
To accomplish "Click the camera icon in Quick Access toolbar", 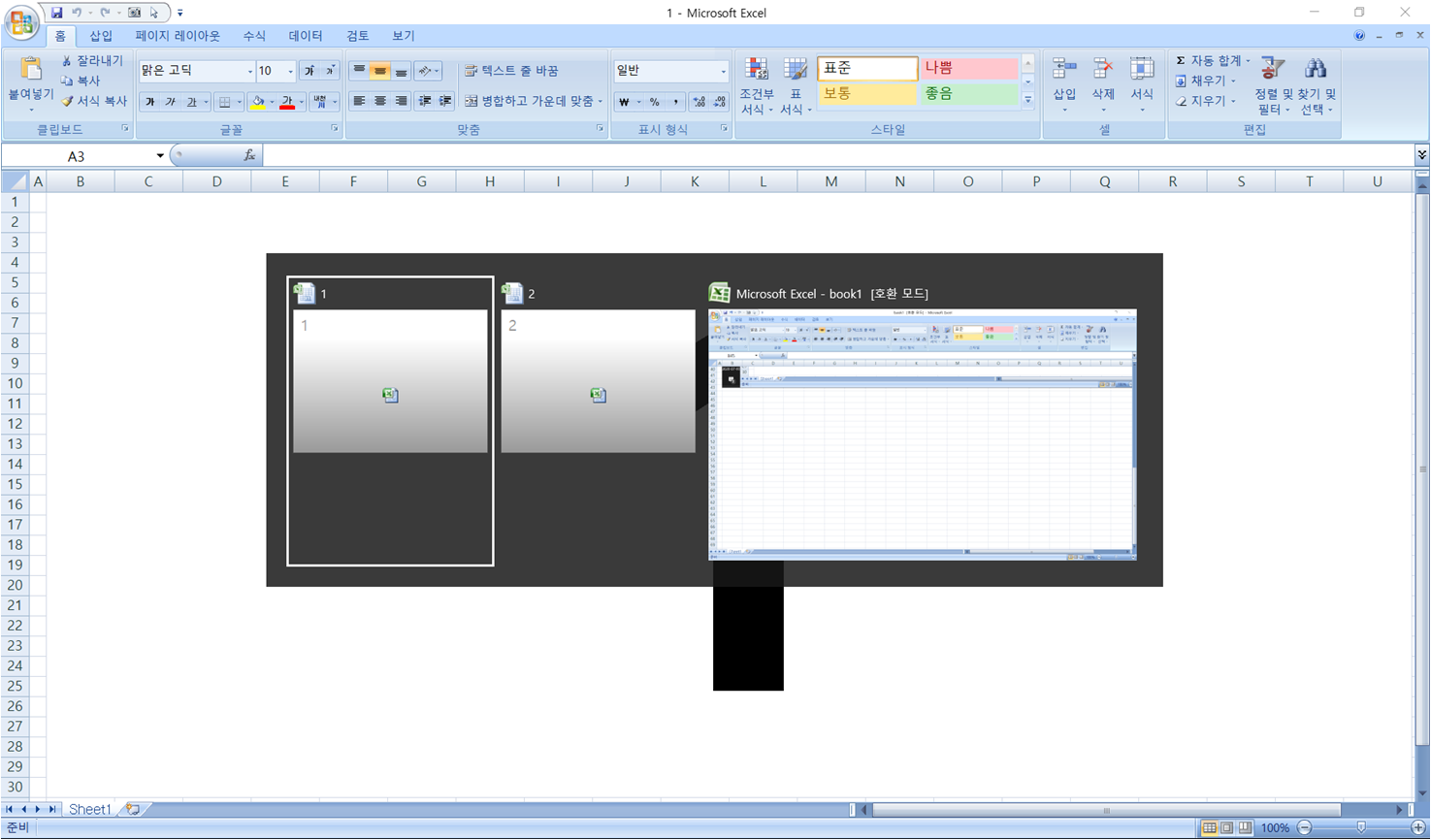I will [x=135, y=13].
